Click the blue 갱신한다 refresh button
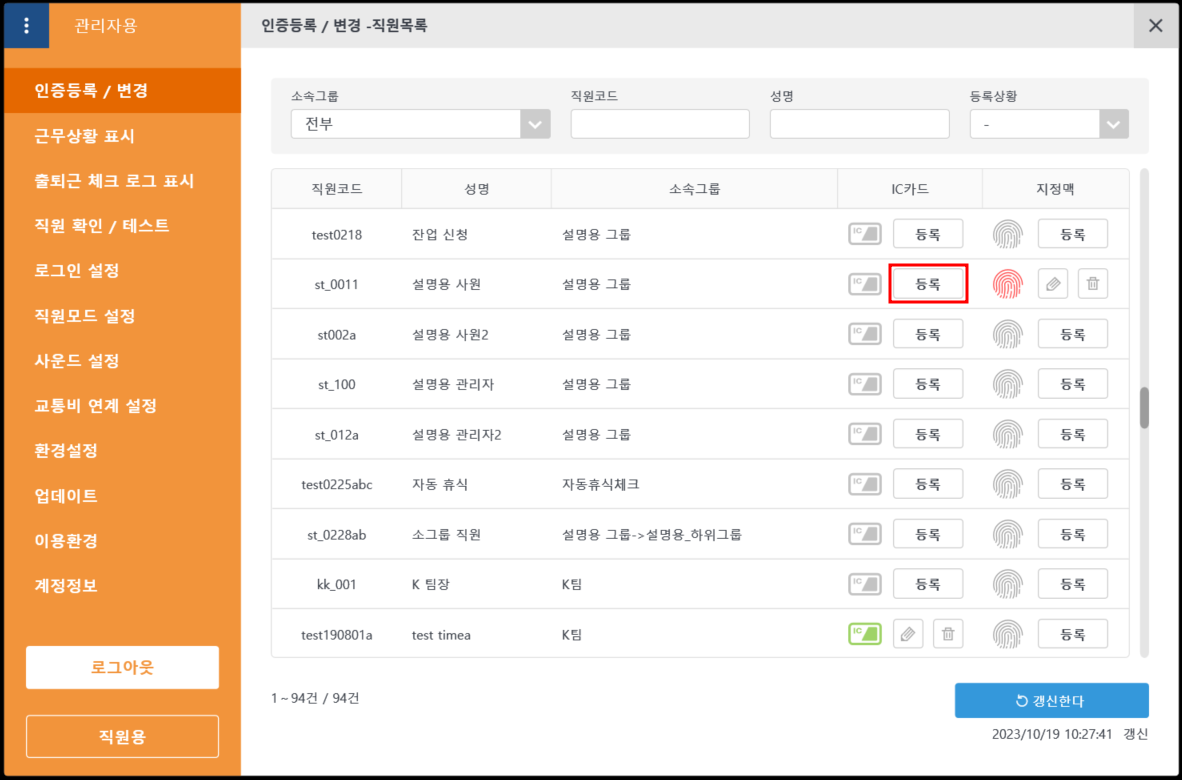1182x780 pixels. (x=1051, y=701)
